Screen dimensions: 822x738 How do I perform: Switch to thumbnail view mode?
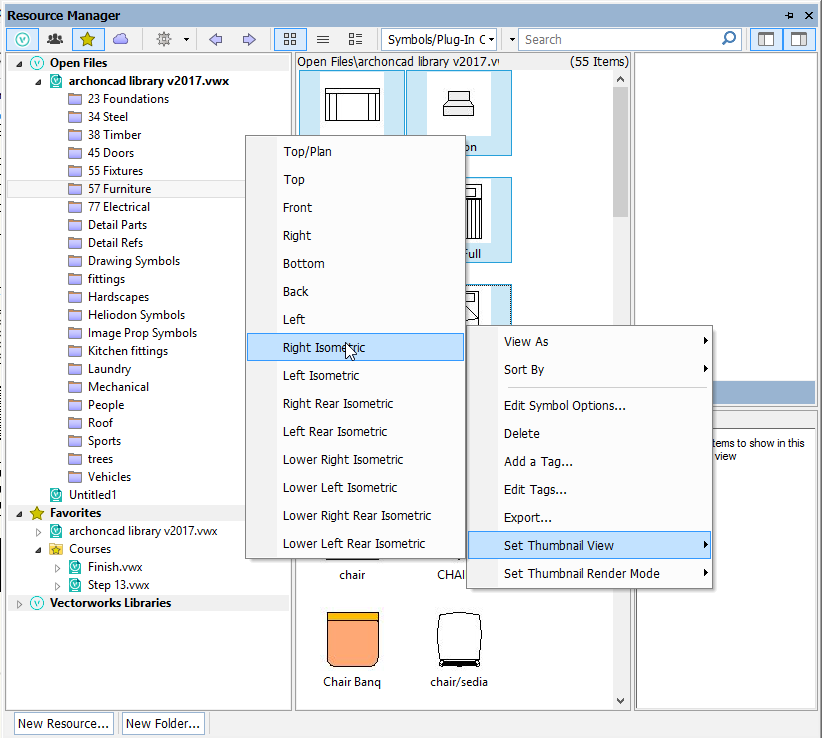click(289, 39)
